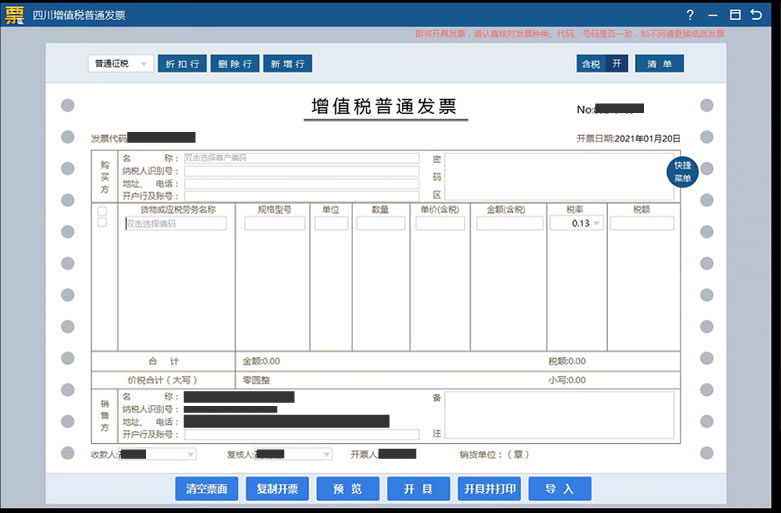Expand the 普通征税 tax type dropdown
Image resolution: width=781 pixels, height=513 pixels.
pyautogui.click(x=121, y=63)
